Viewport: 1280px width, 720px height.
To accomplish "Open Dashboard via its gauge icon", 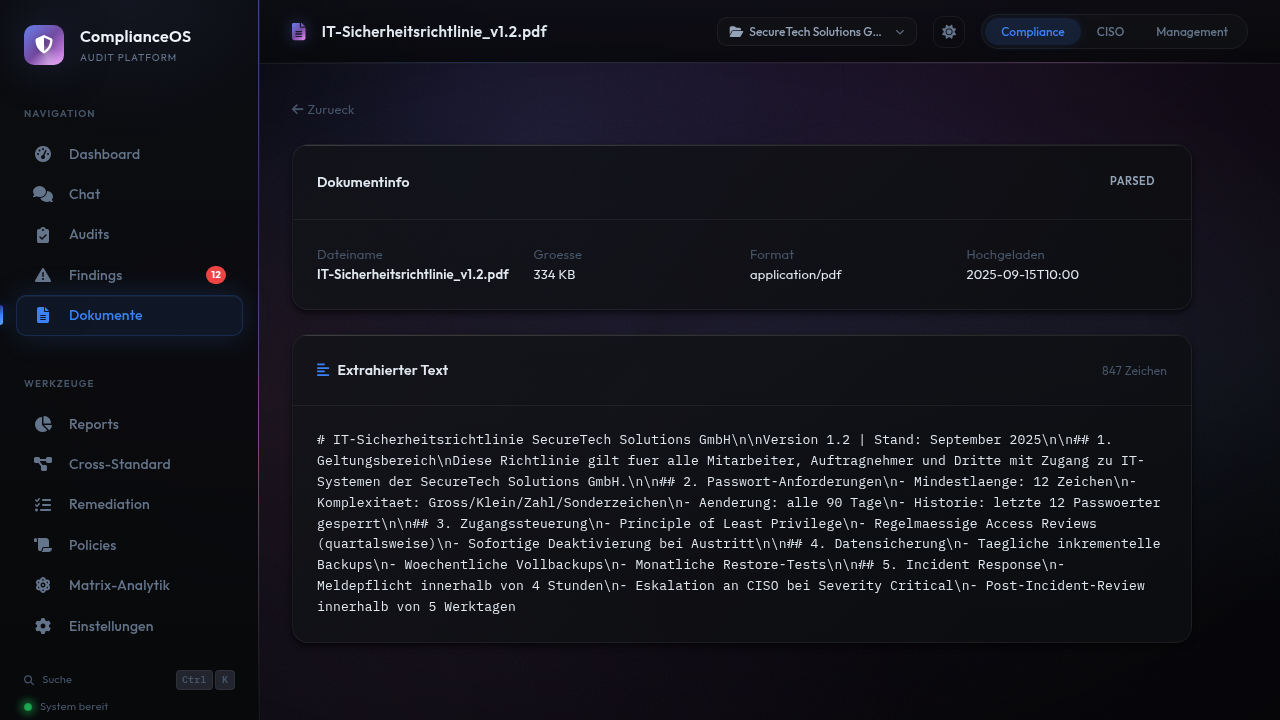I will pos(43,154).
